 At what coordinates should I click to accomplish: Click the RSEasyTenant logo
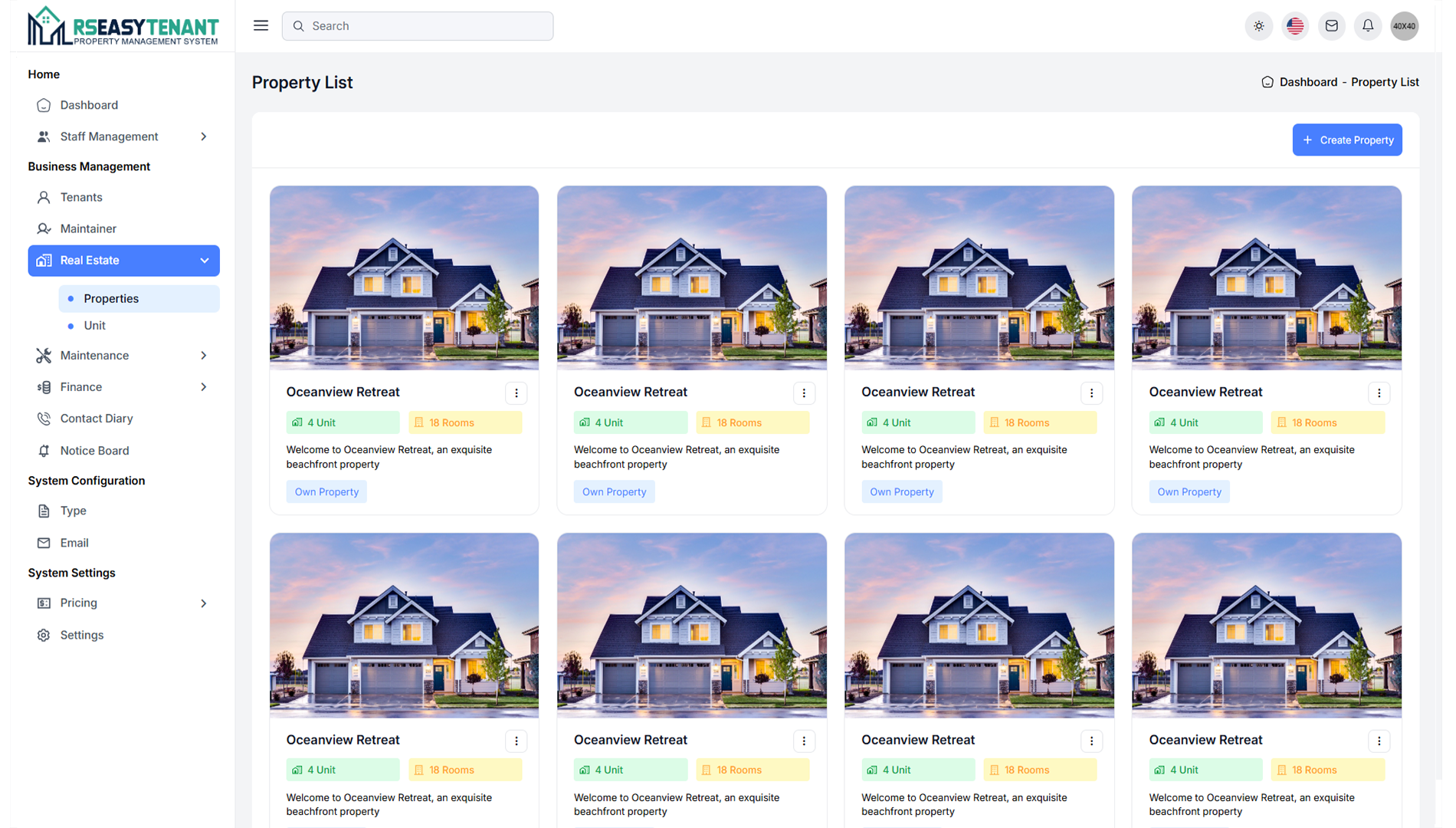point(123,26)
